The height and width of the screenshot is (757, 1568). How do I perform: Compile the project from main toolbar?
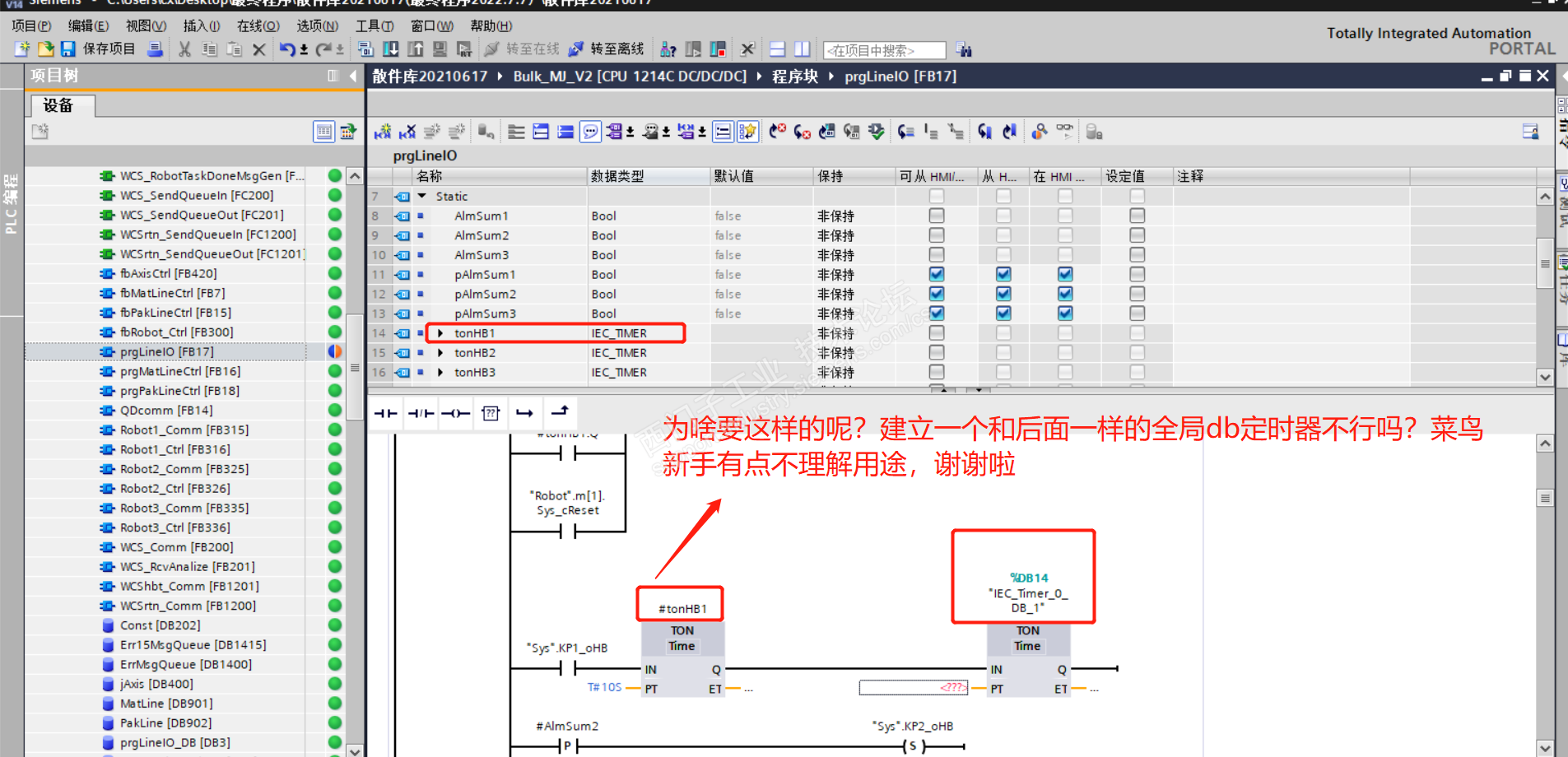[365, 49]
